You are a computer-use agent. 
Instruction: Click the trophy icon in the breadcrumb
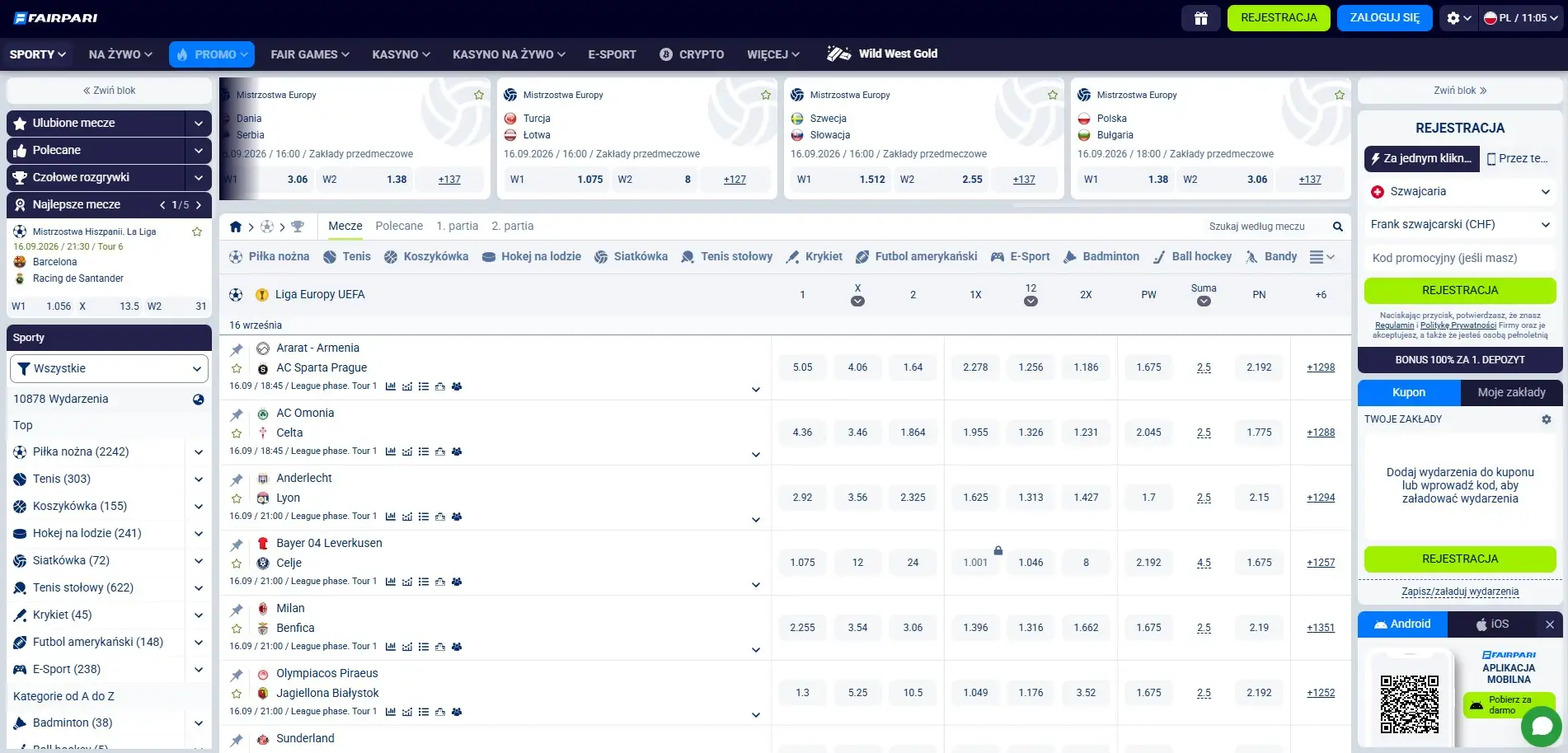[298, 227]
